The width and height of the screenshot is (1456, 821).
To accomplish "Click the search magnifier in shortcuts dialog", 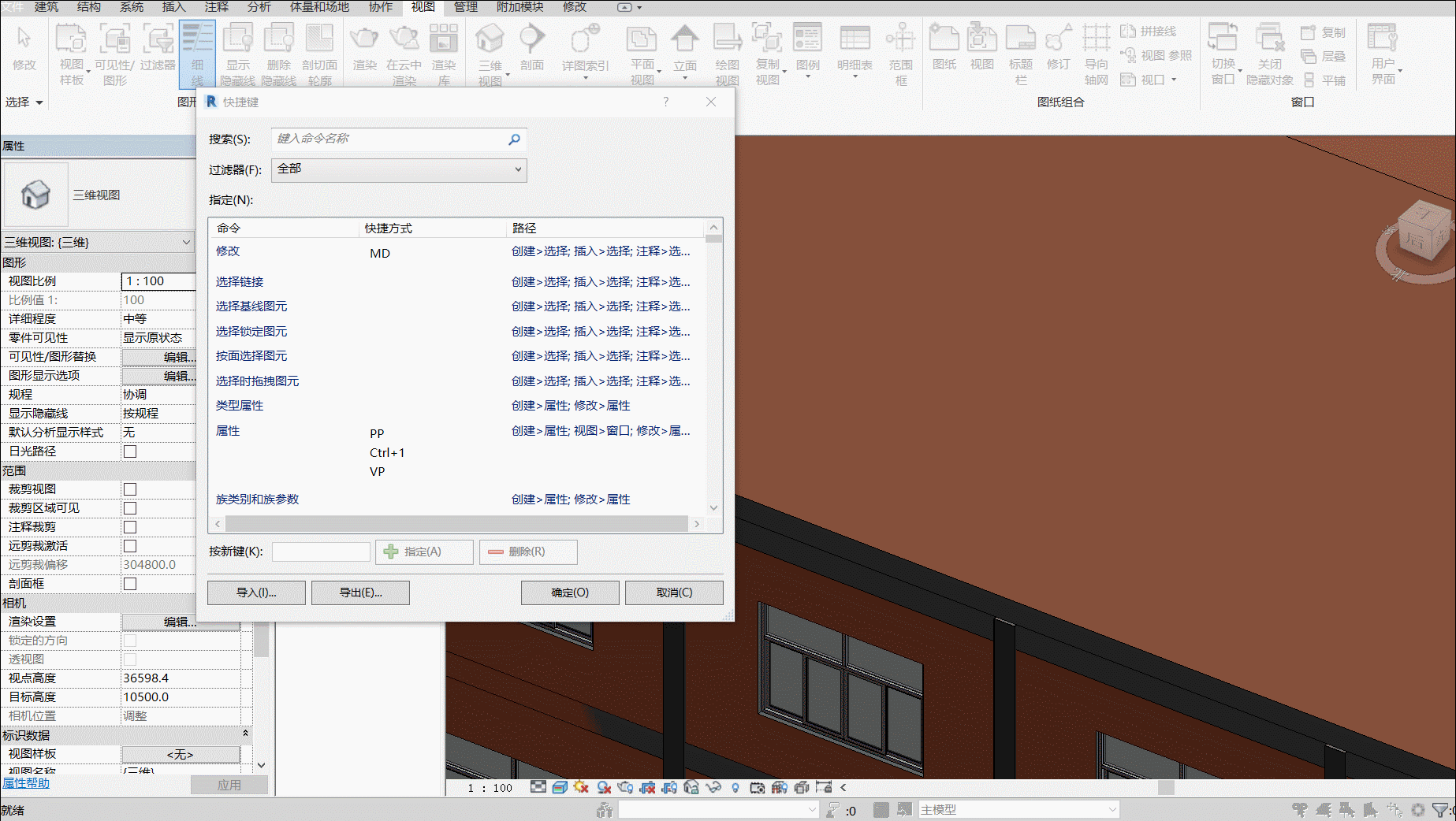I will (514, 139).
